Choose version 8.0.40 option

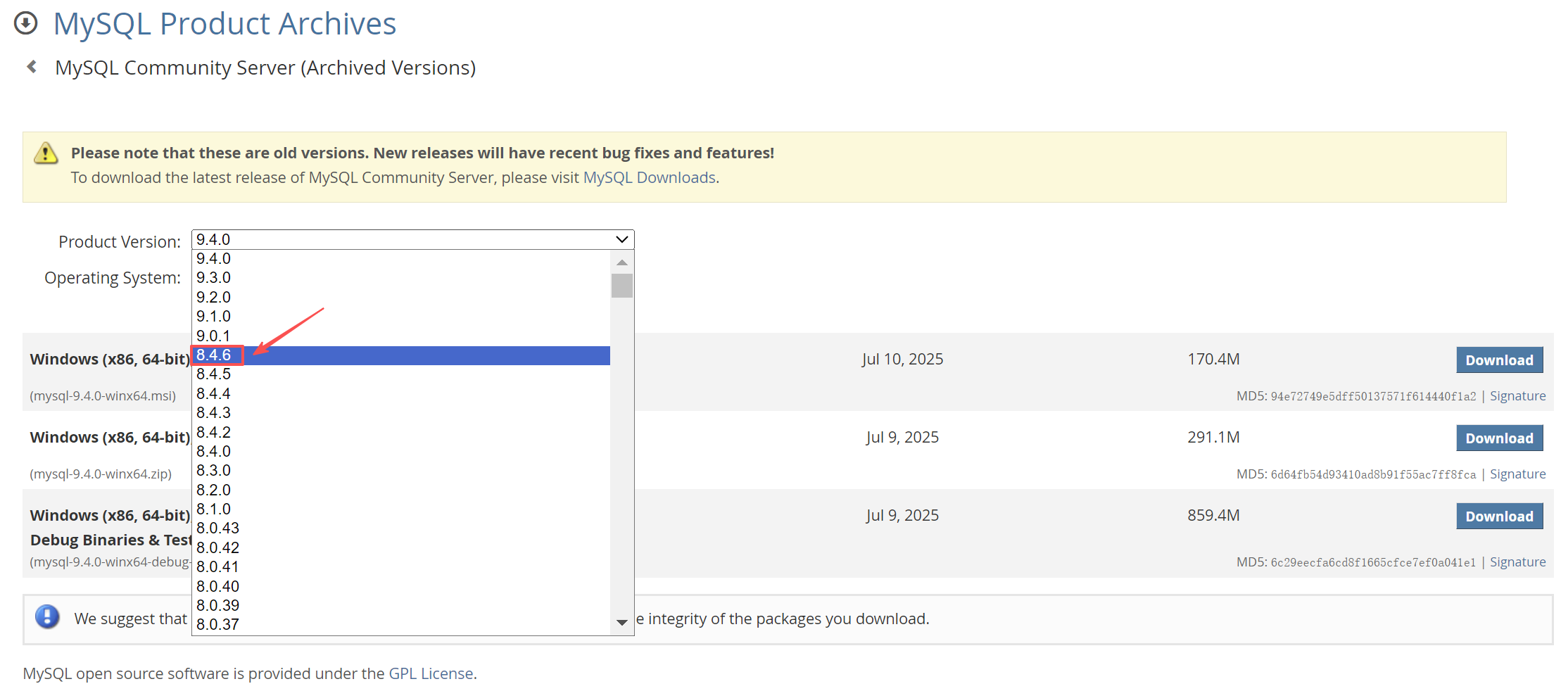point(400,587)
